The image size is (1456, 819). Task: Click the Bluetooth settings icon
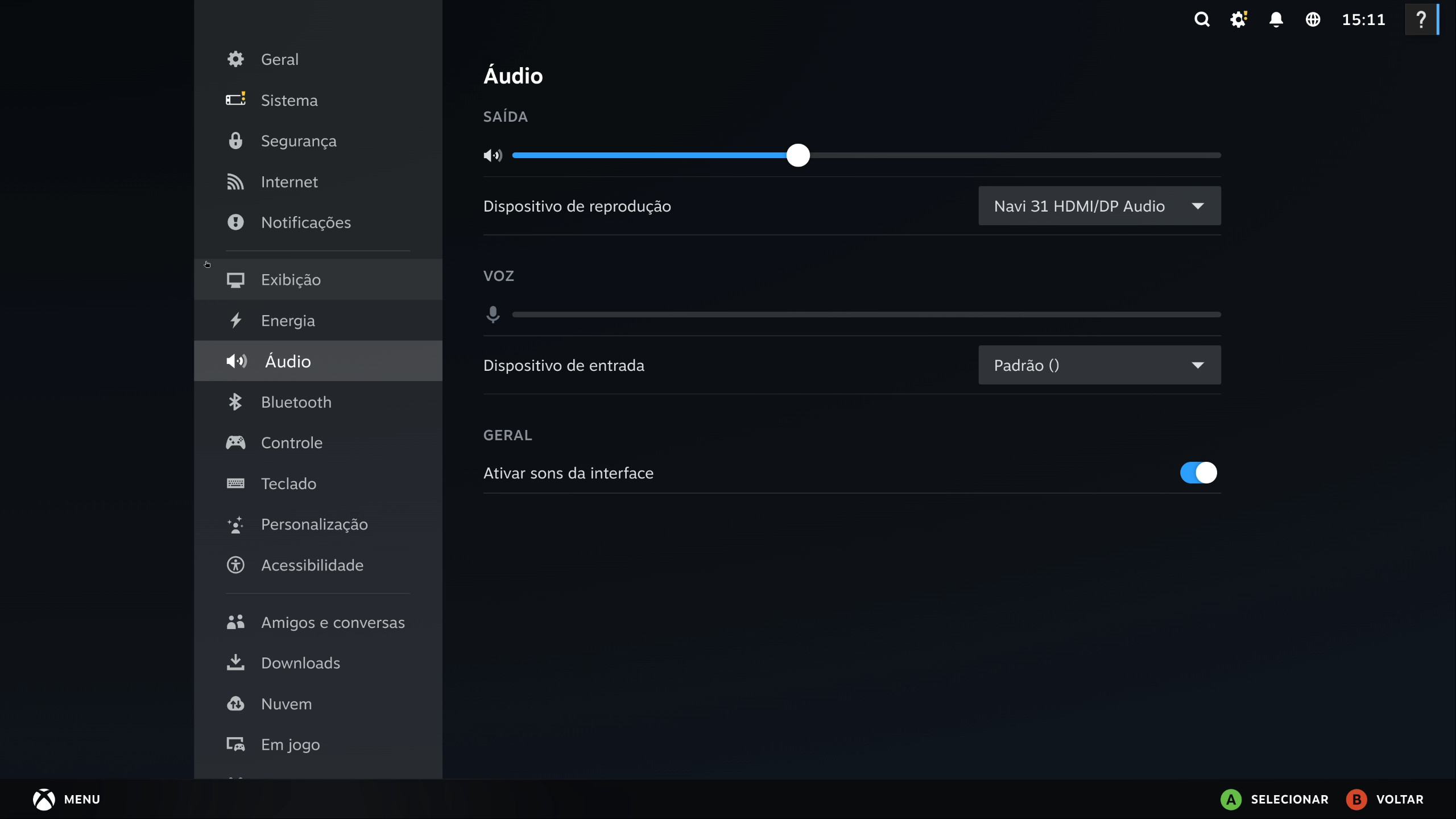[235, 402]
